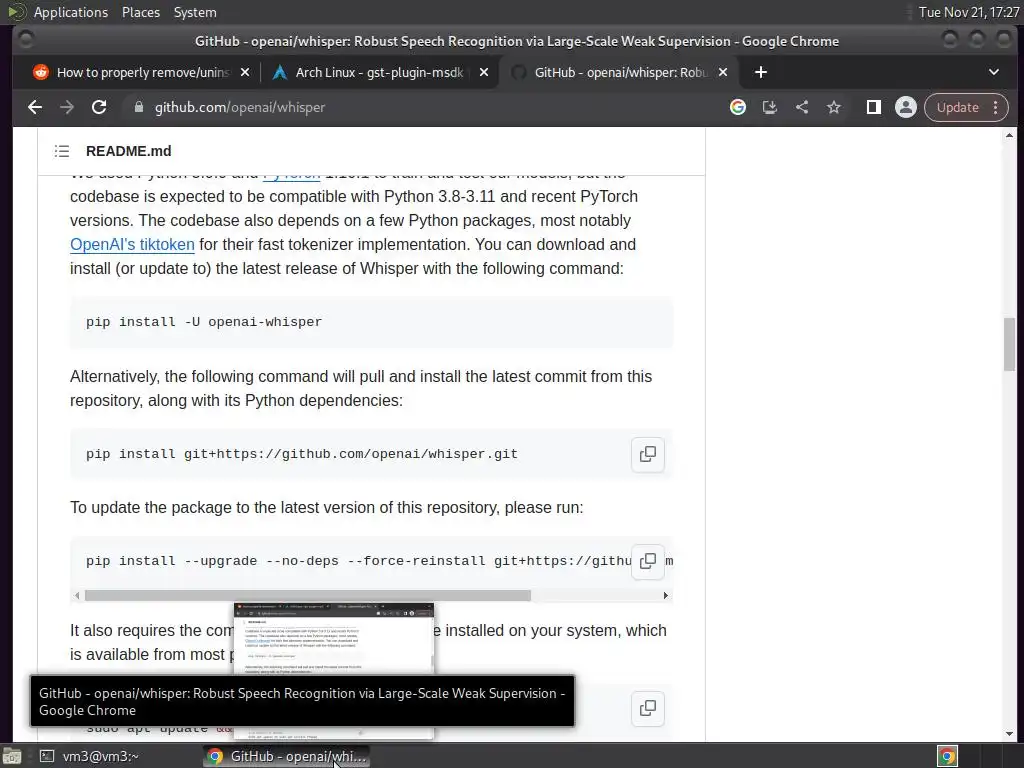Close the GitHub openai/whisper tab
Screen dimensions: 1024x768
[x=723, y=72]
